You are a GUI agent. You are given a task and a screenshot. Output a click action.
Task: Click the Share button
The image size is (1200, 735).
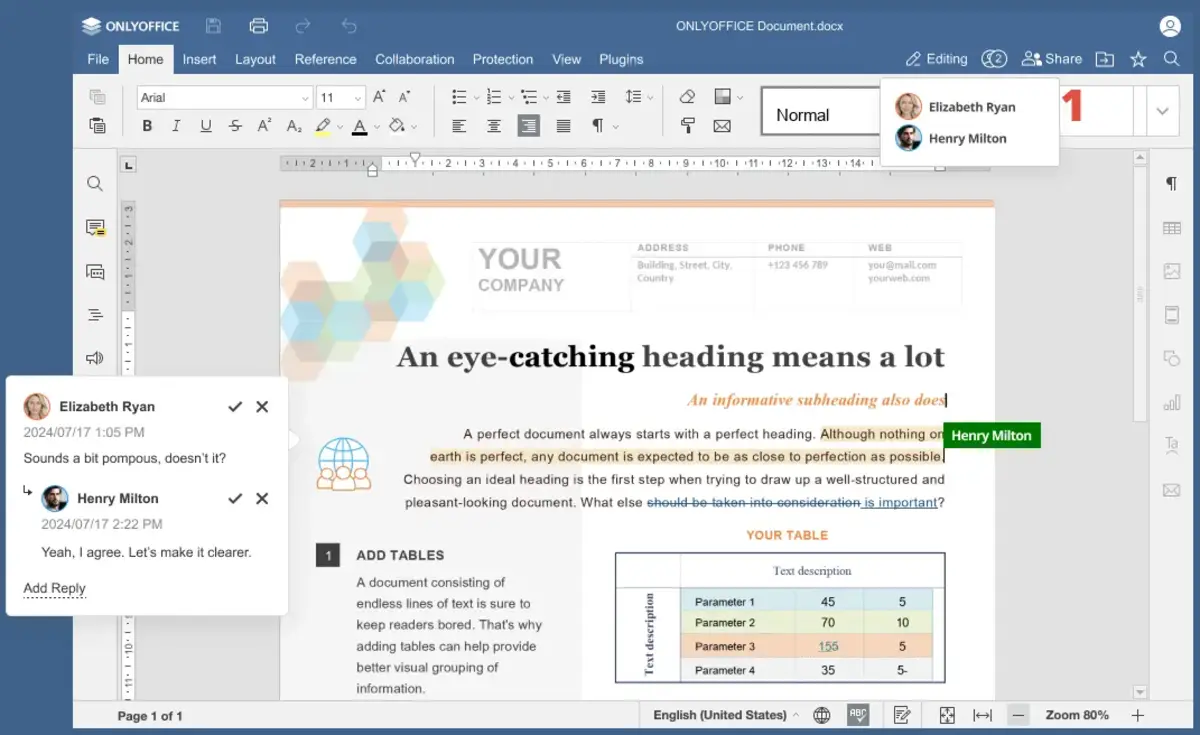point(1052,59)
